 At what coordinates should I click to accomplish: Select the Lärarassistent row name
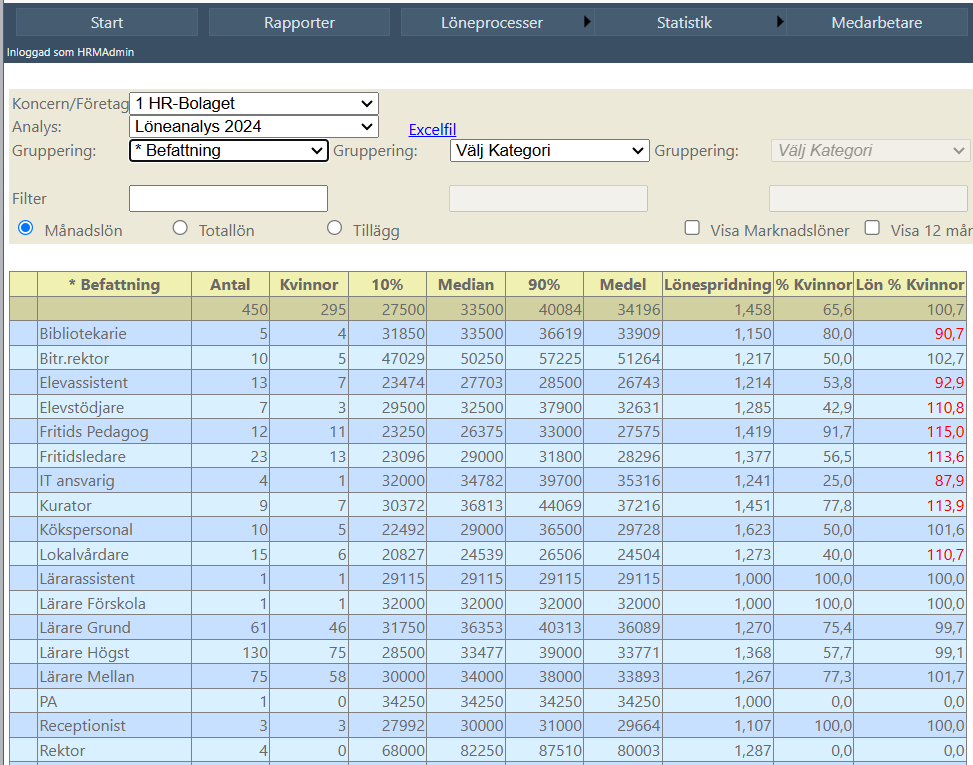pos(87,579)
